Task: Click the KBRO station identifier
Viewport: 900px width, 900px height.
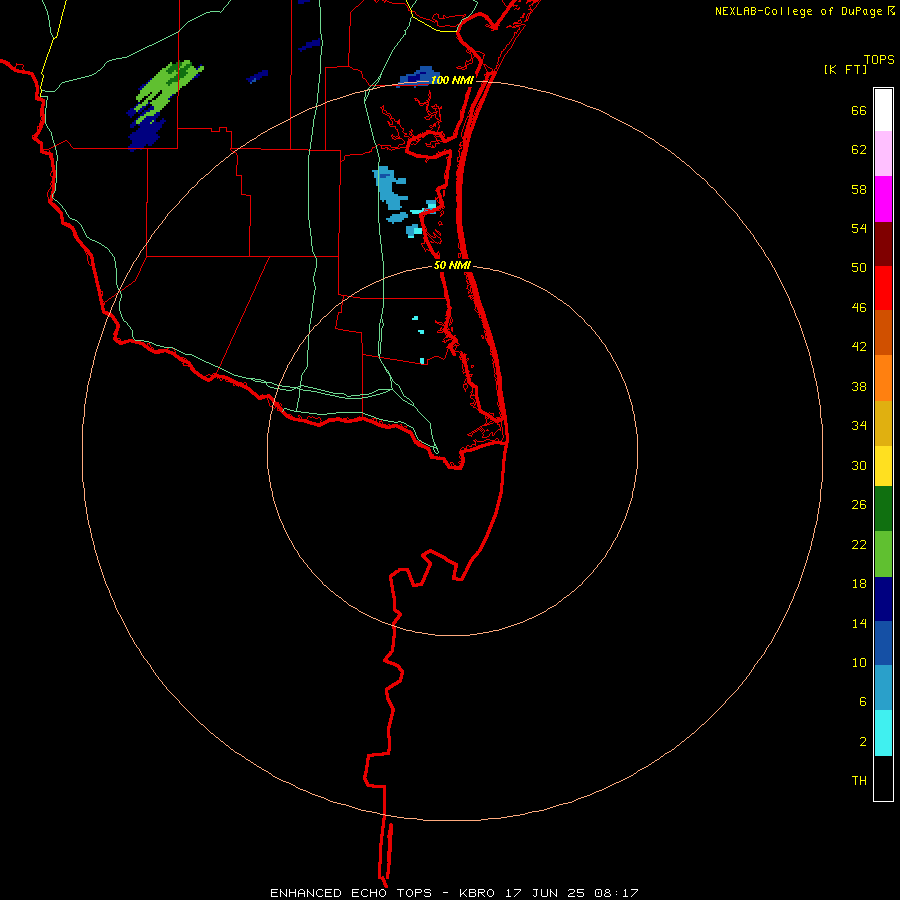Action: [x=476, y=893]
